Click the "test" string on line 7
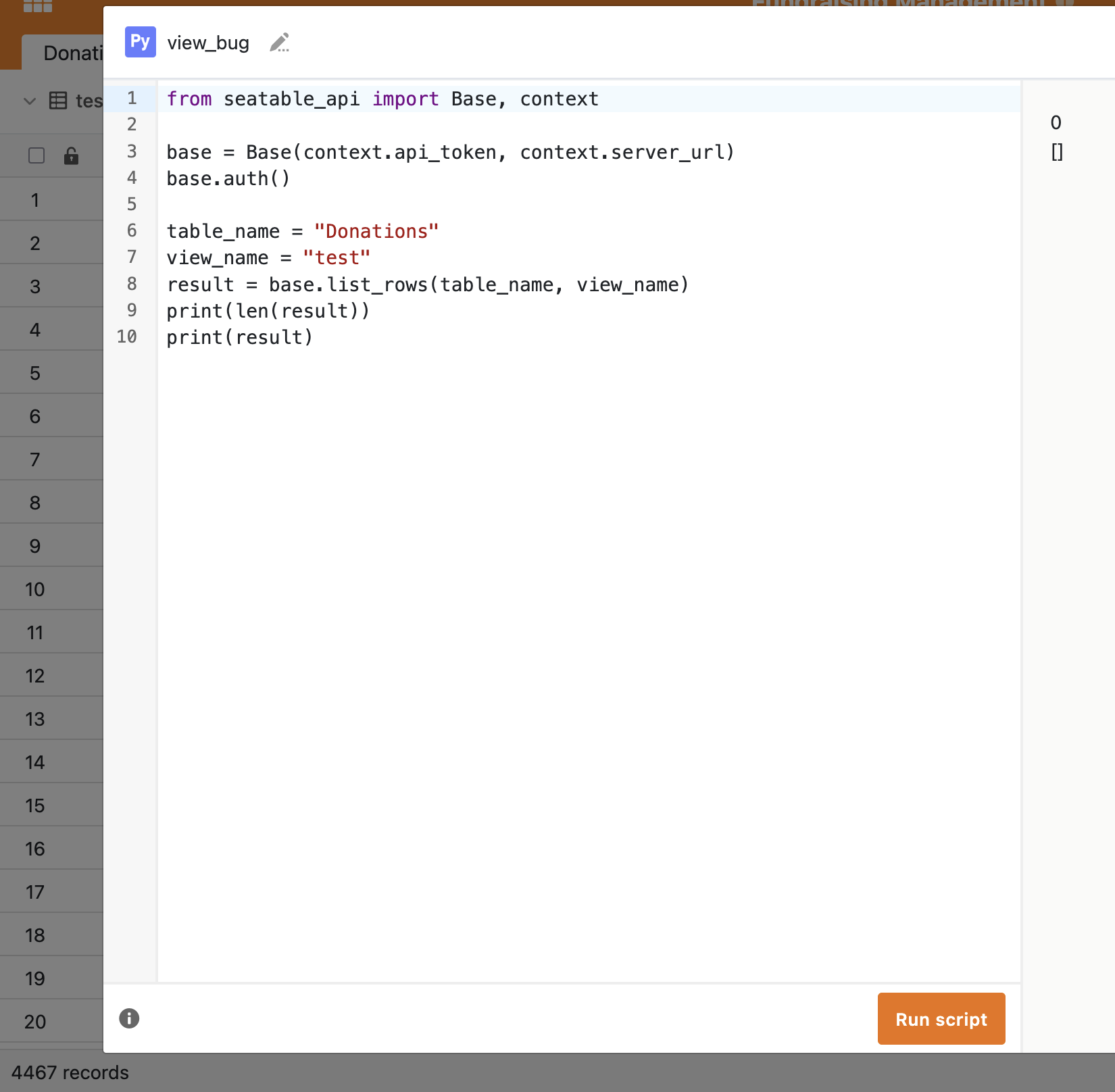The width and height of the screenshot is (1115, 1092). tap(337, 257)
